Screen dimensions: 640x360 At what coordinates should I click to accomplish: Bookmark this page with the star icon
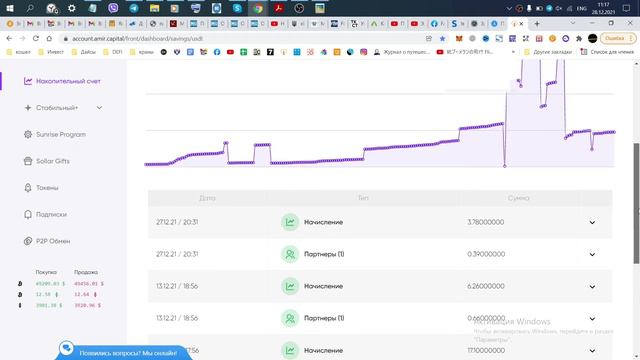coord(442,38)
